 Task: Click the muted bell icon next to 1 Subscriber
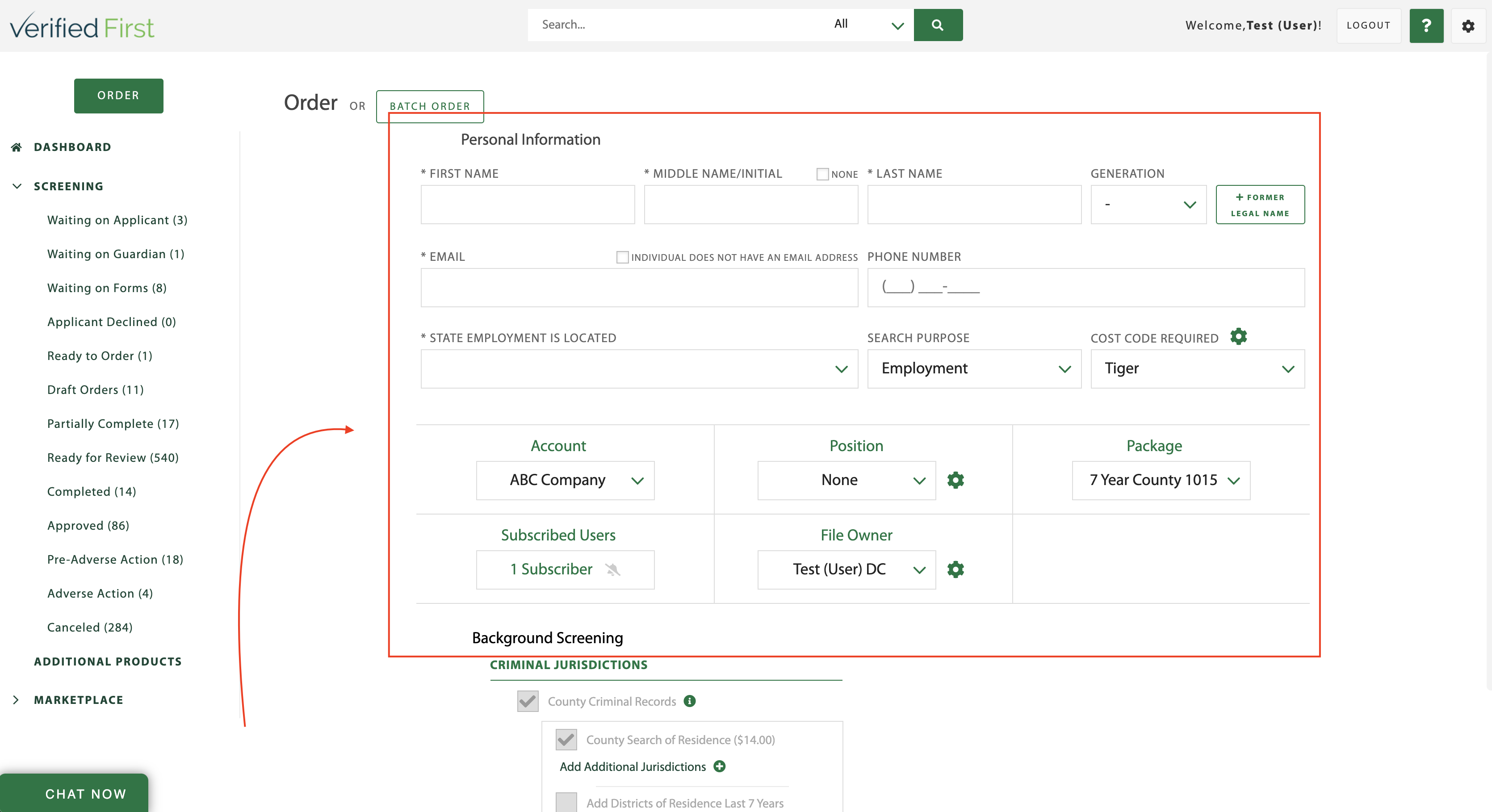point(613,569)
